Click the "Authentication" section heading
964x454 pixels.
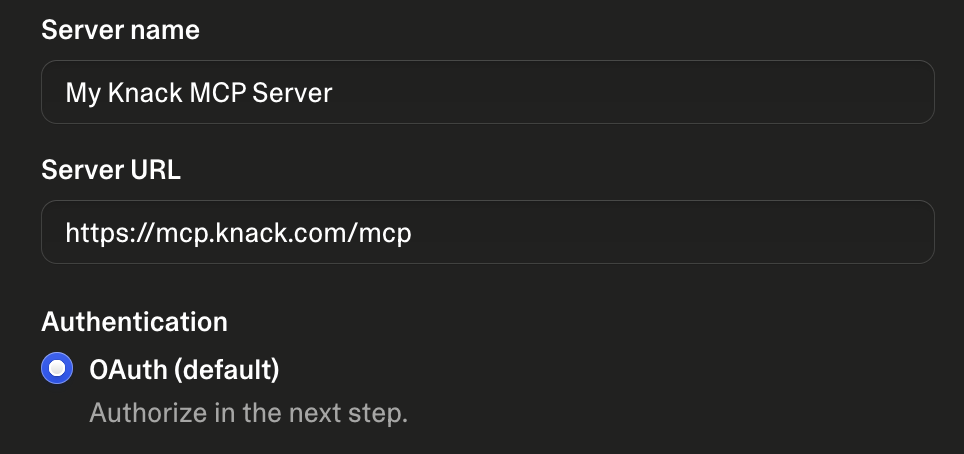point(135,321)
